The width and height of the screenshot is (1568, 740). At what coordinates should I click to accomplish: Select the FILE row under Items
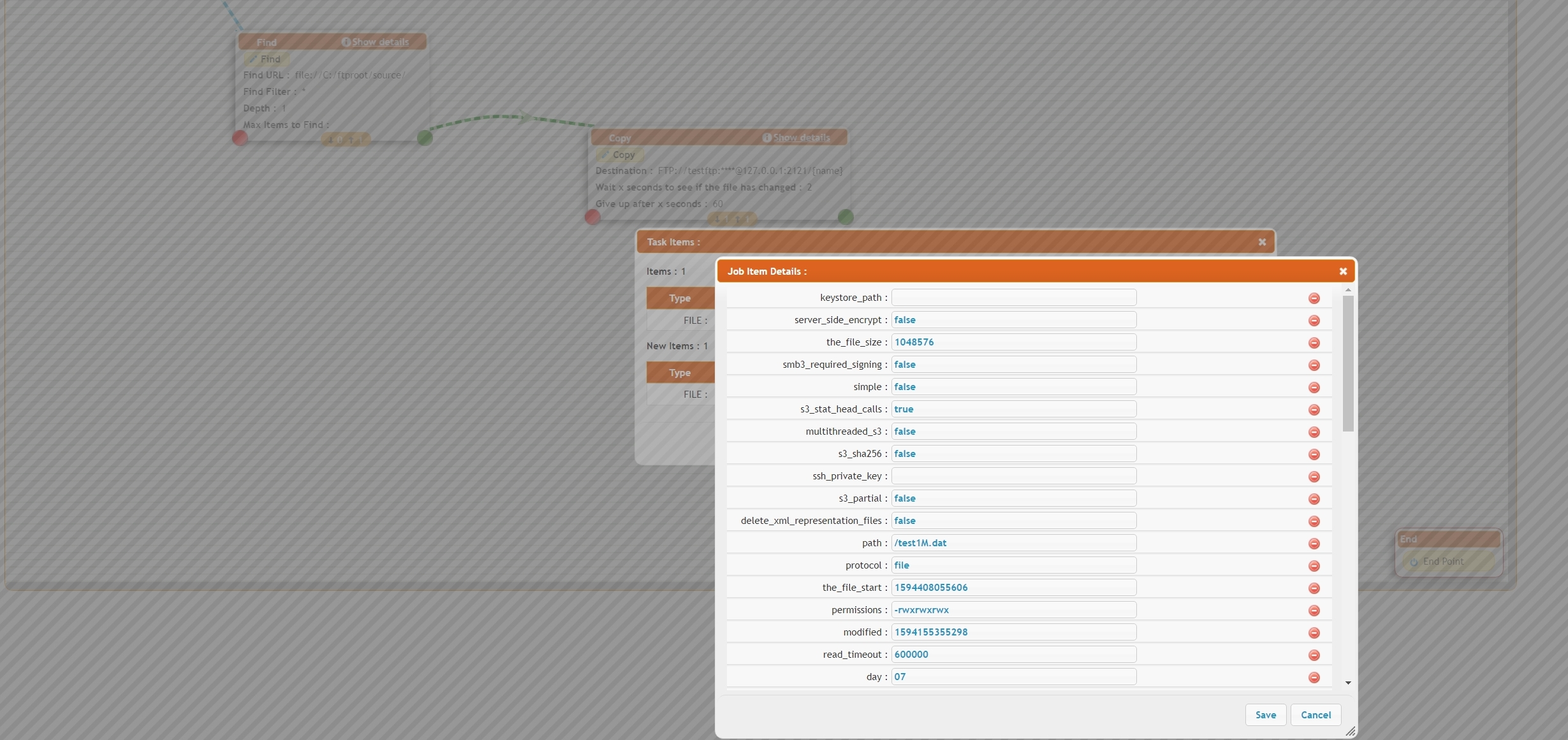[x=680, y=320]
